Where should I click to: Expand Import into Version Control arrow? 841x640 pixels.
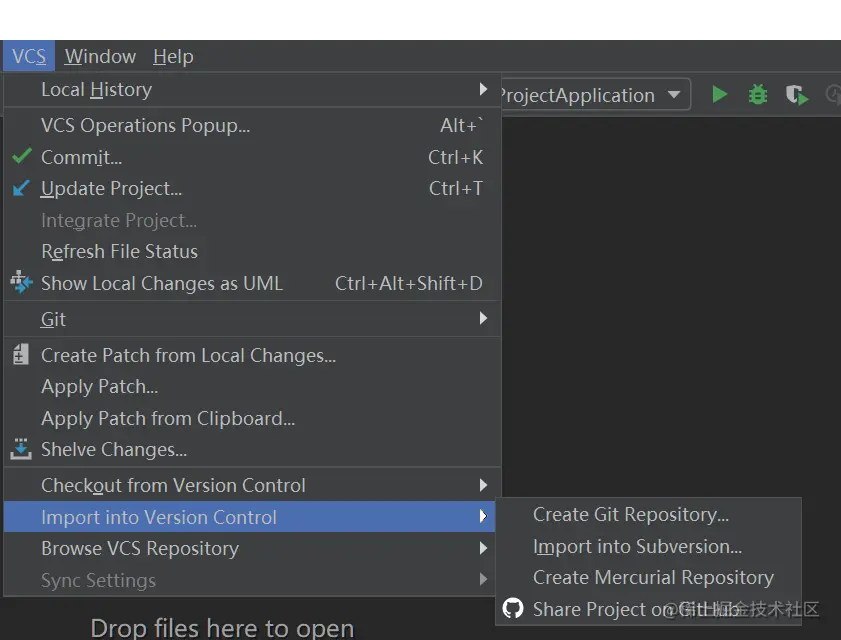click(483, 516)
